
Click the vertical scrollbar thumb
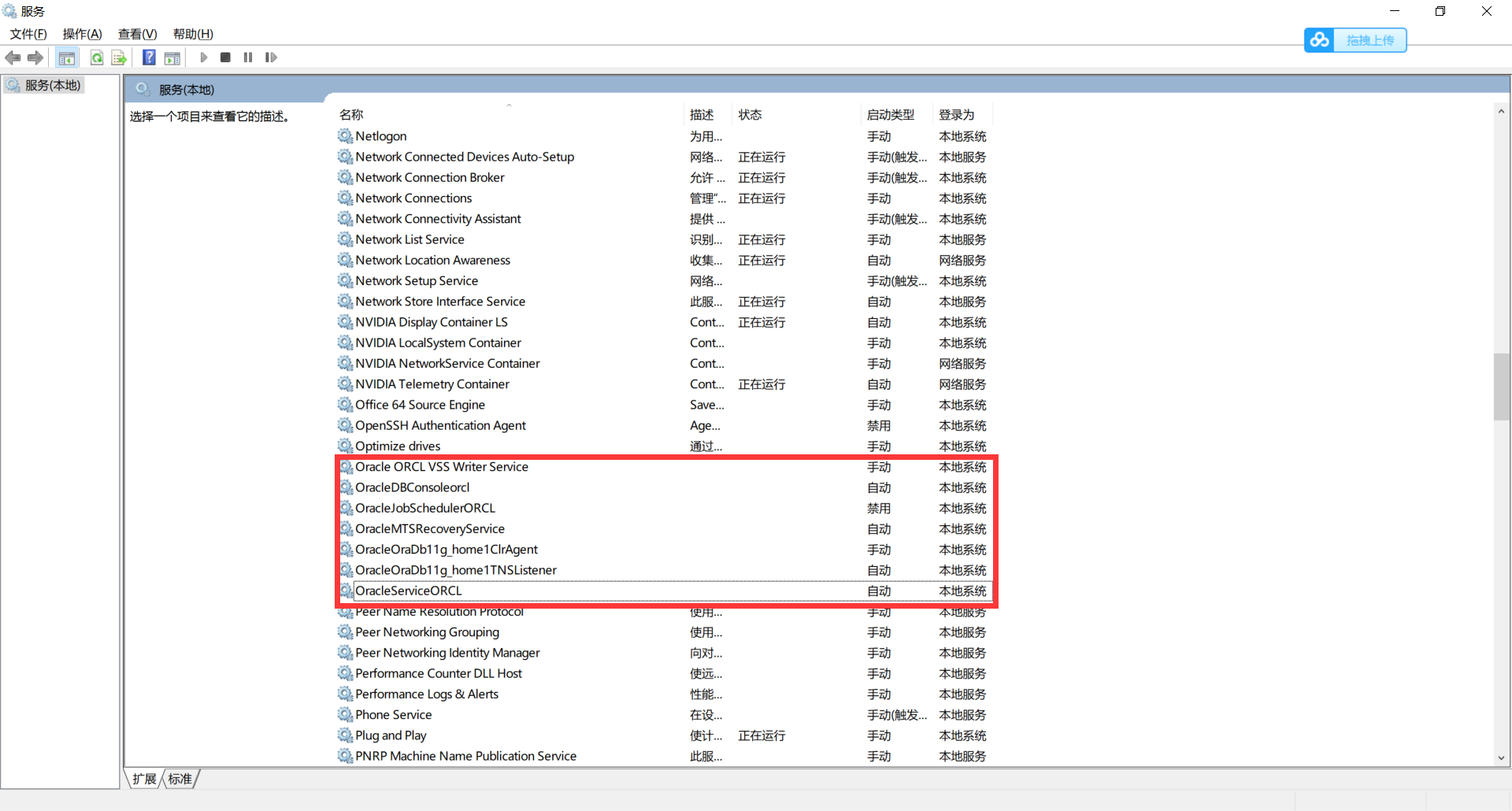1501,387
